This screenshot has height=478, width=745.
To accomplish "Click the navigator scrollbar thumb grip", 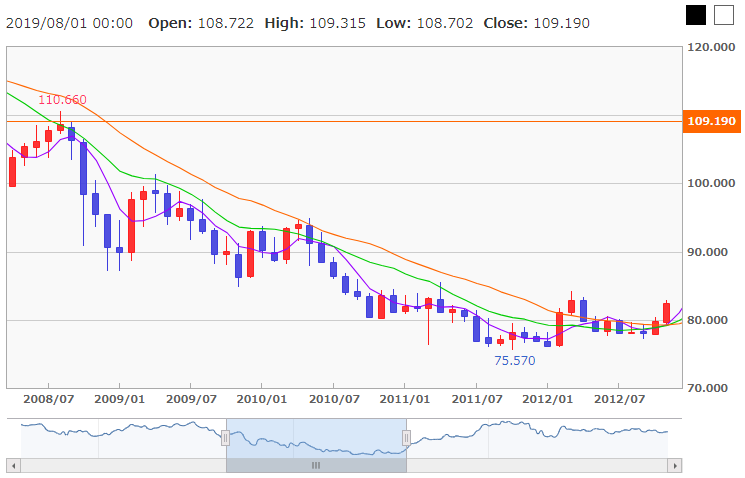I will click(316, 466).
